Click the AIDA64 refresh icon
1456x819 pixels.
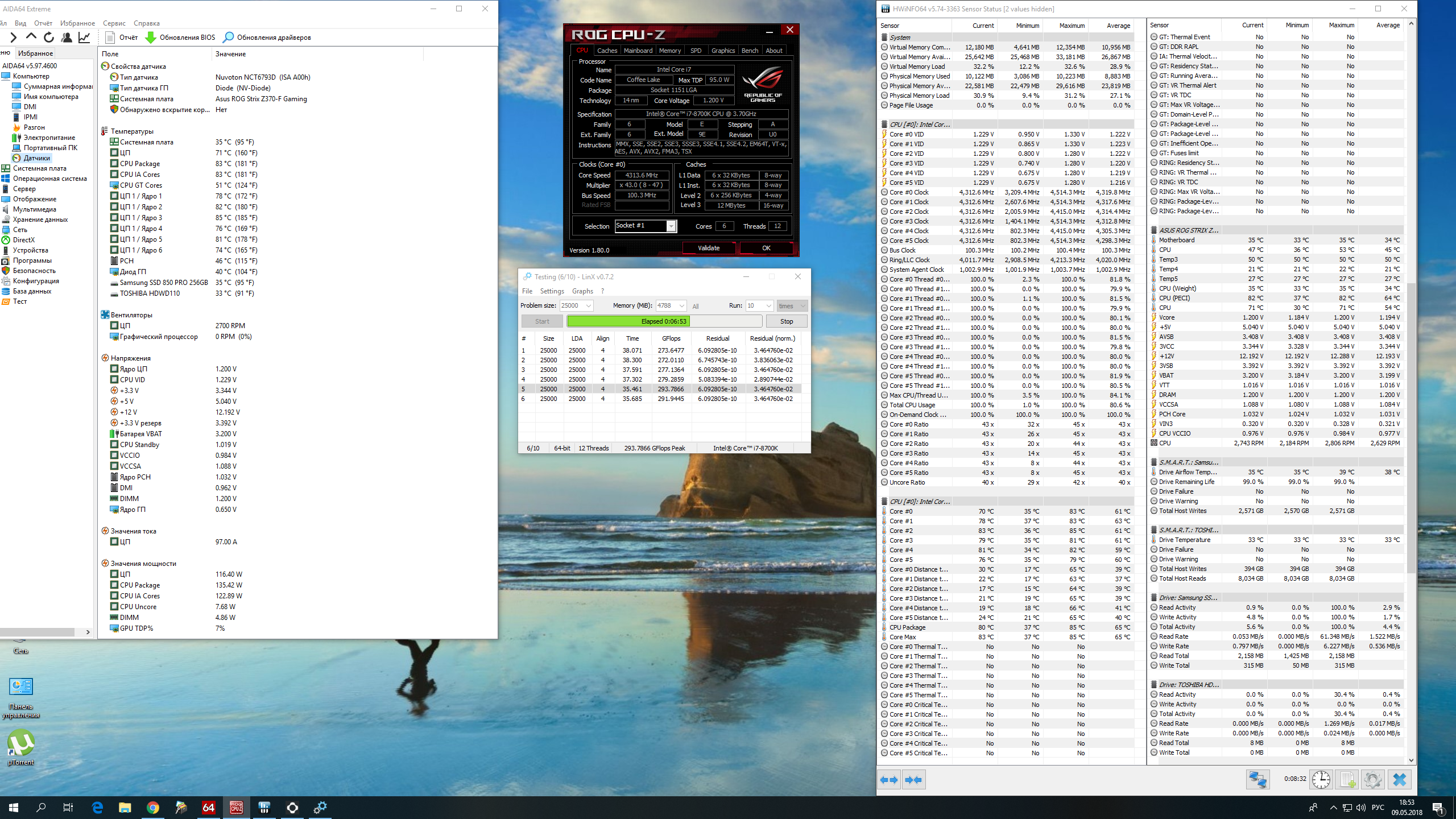49,38
